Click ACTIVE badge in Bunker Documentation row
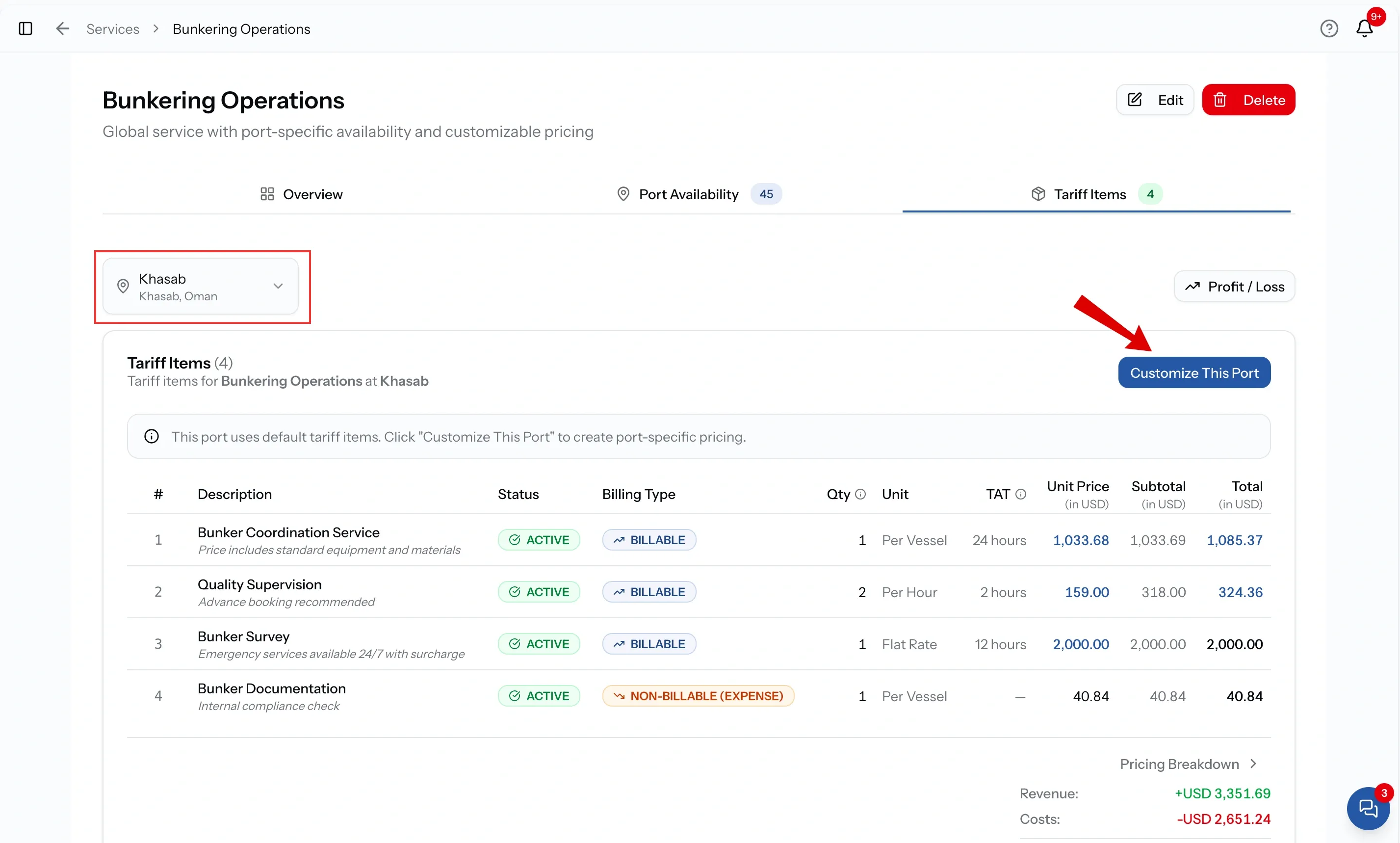Image resolution: width=1400 pixels, height=843 pixels. point(539,696)
